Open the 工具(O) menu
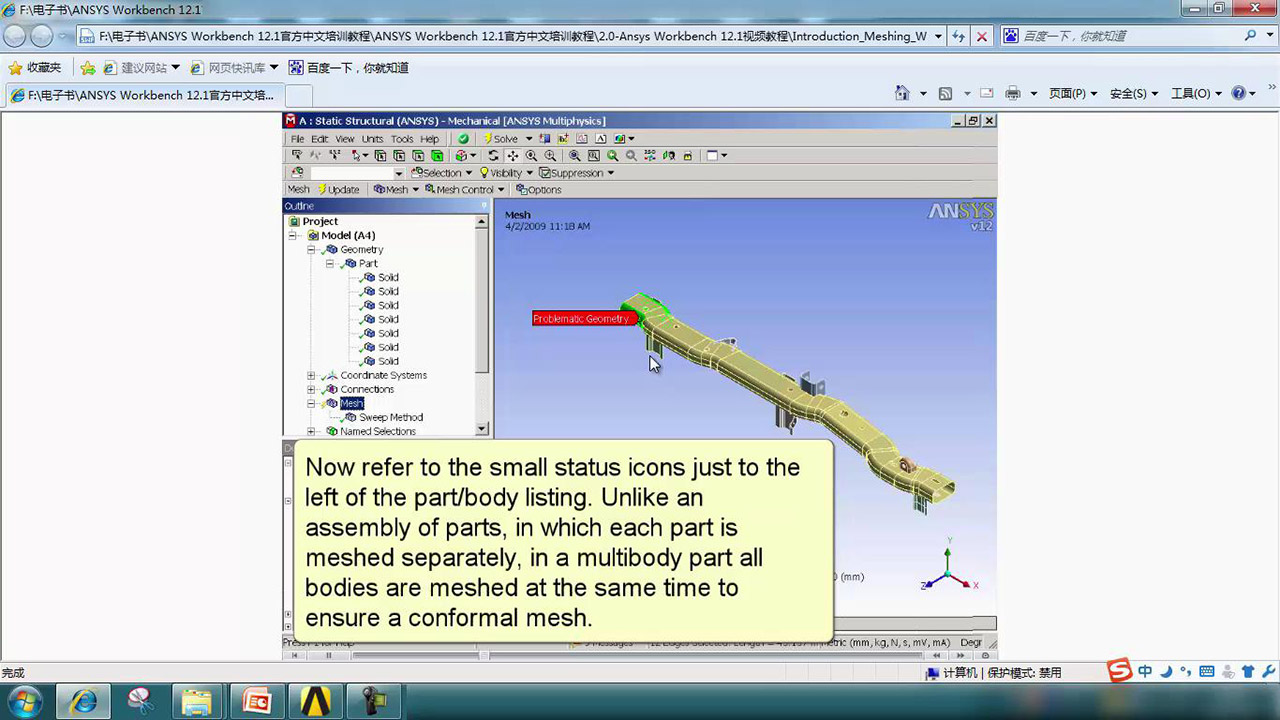Image resolution: width=1280 pixels, height=720 pixels. point(1195,93)
